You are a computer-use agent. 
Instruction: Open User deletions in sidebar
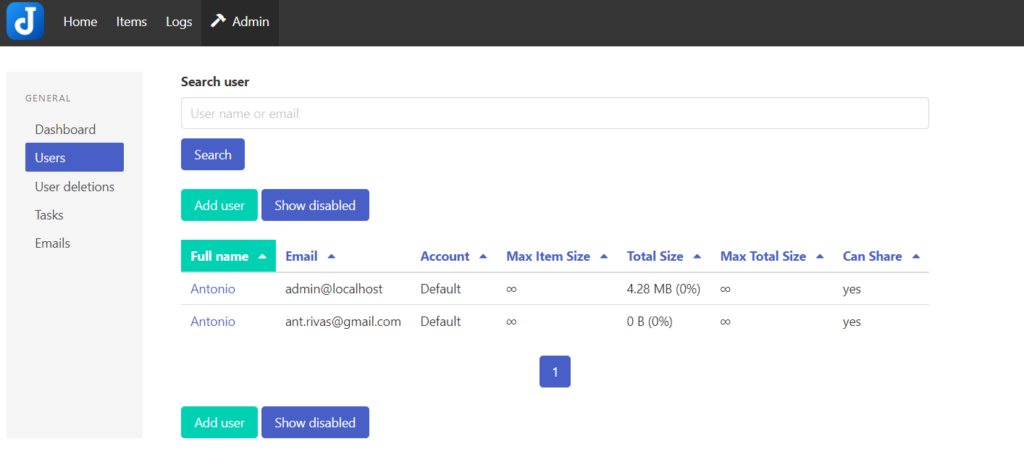[74, 187]
